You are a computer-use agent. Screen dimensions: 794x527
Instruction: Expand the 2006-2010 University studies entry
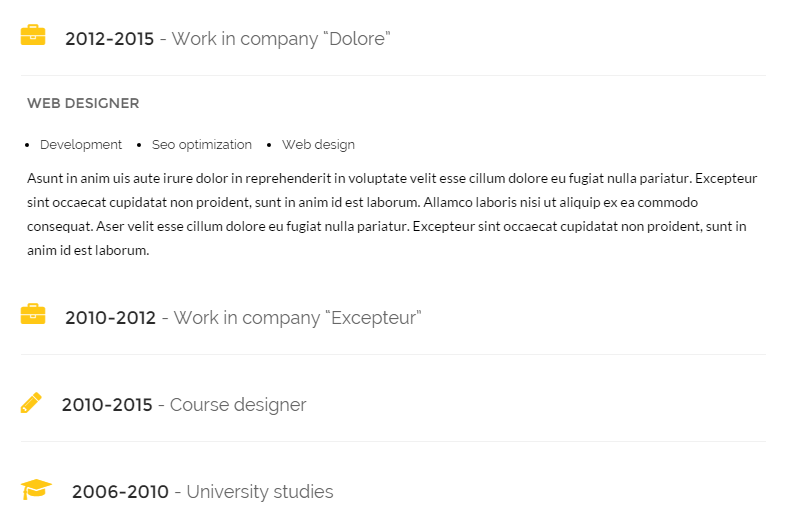(393, 492)
